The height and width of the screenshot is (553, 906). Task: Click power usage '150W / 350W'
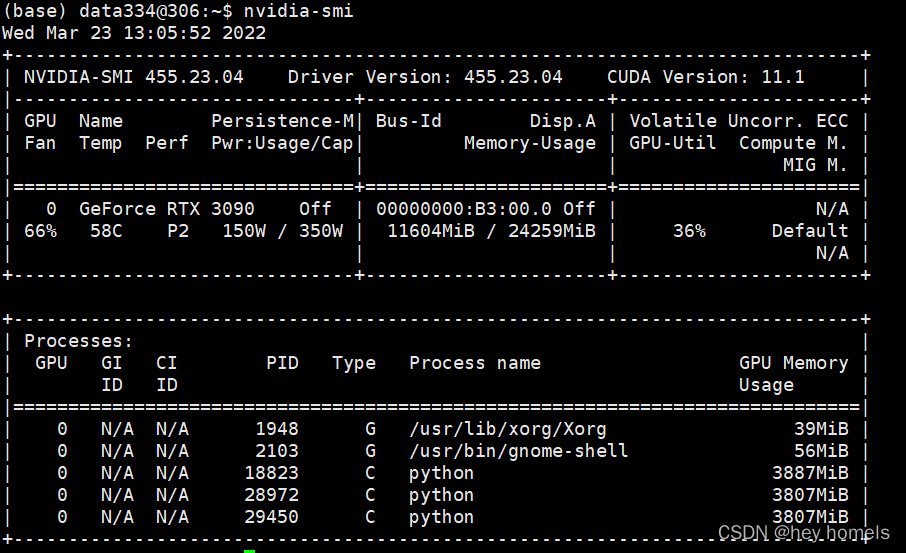click(283, 231)
